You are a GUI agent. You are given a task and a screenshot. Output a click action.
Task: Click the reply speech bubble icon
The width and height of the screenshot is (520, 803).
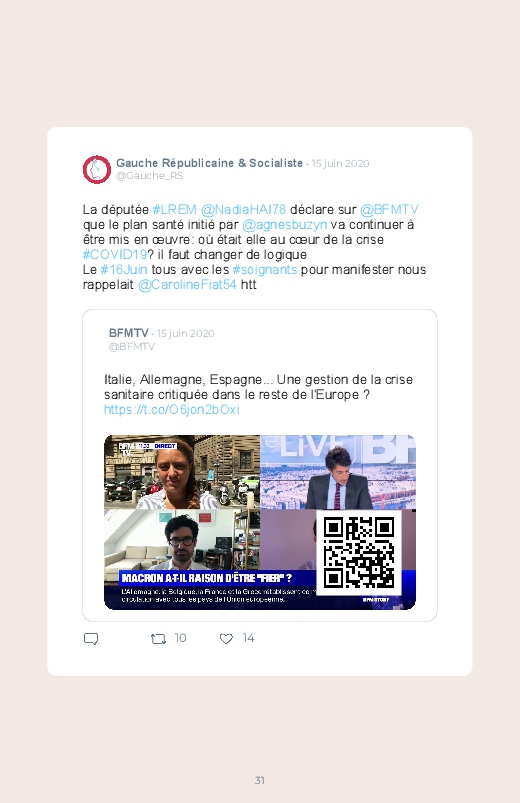91,639
